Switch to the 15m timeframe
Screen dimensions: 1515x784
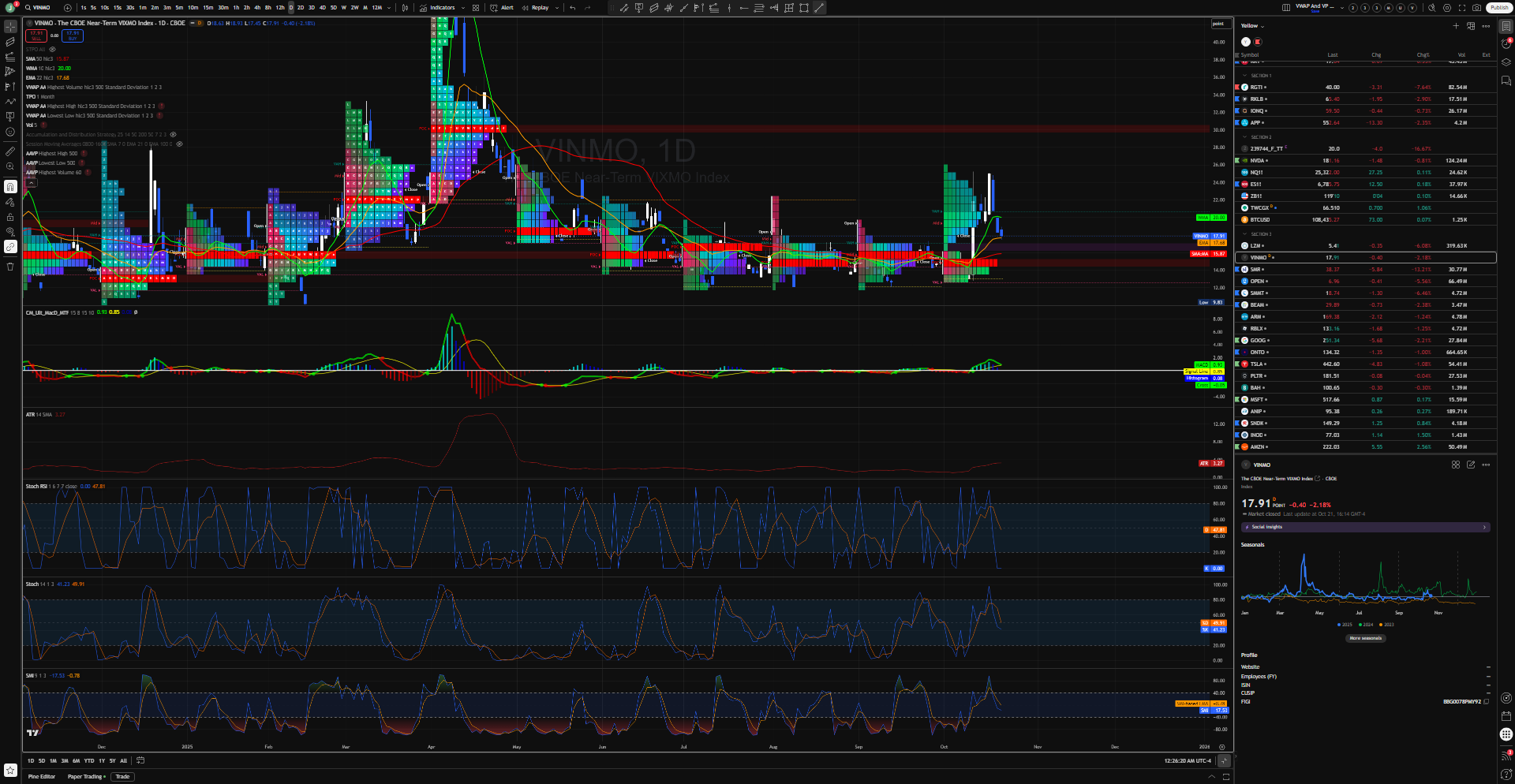click(x=208, y=8)
